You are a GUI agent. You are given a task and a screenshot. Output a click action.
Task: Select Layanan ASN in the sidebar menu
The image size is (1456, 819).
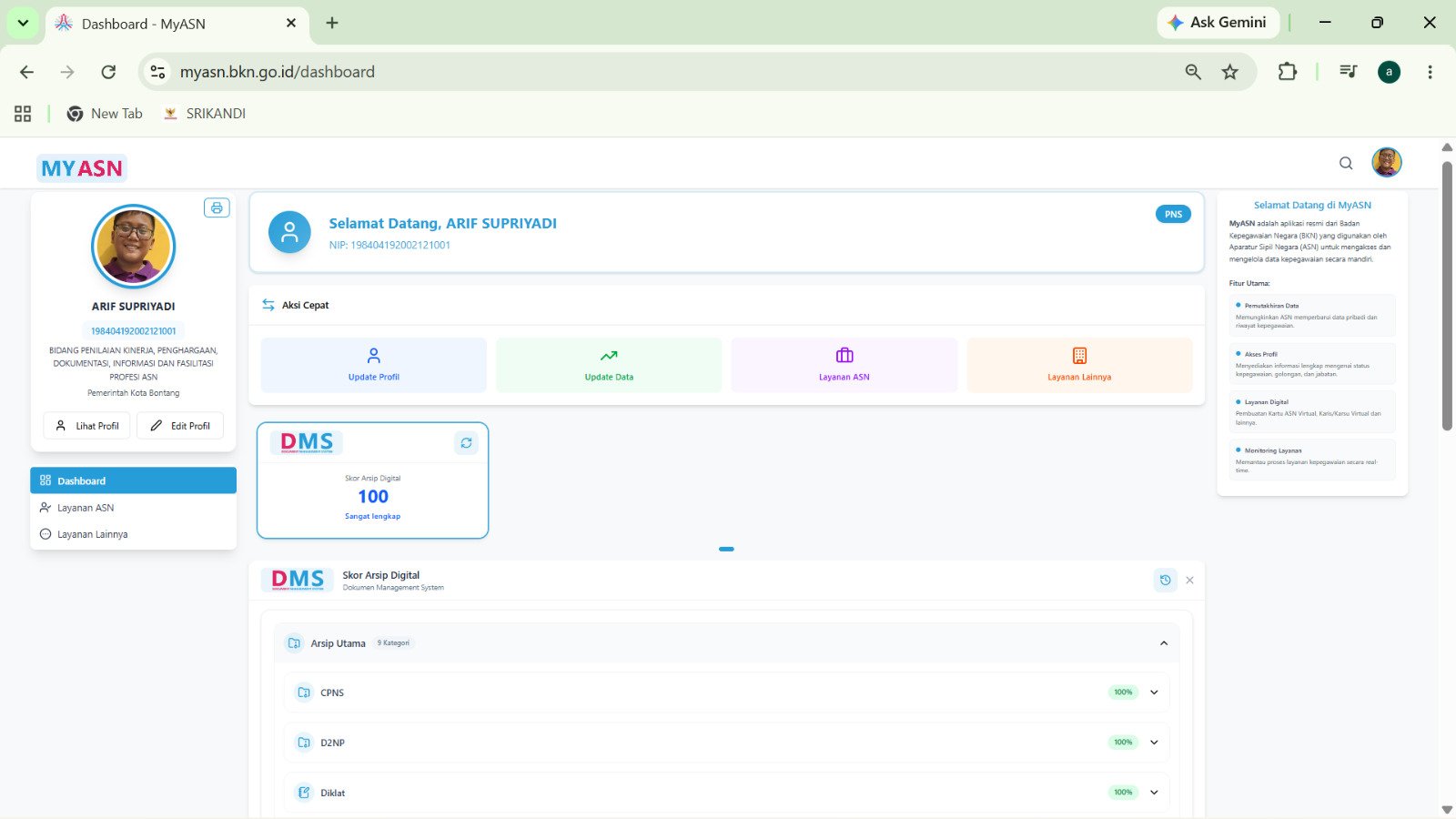(x=133, y=508)
